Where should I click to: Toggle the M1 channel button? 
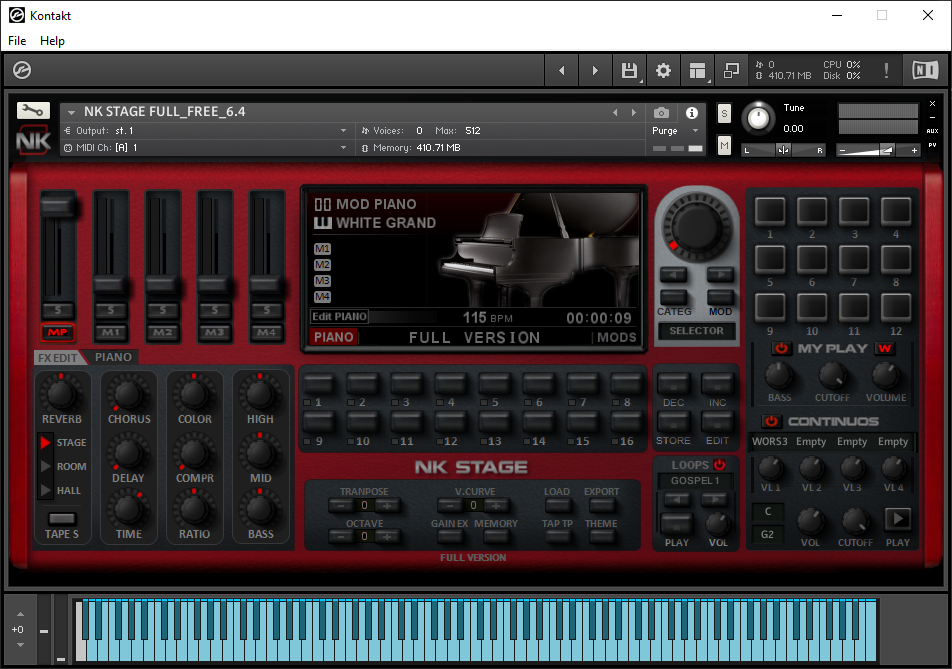(110, 332)
